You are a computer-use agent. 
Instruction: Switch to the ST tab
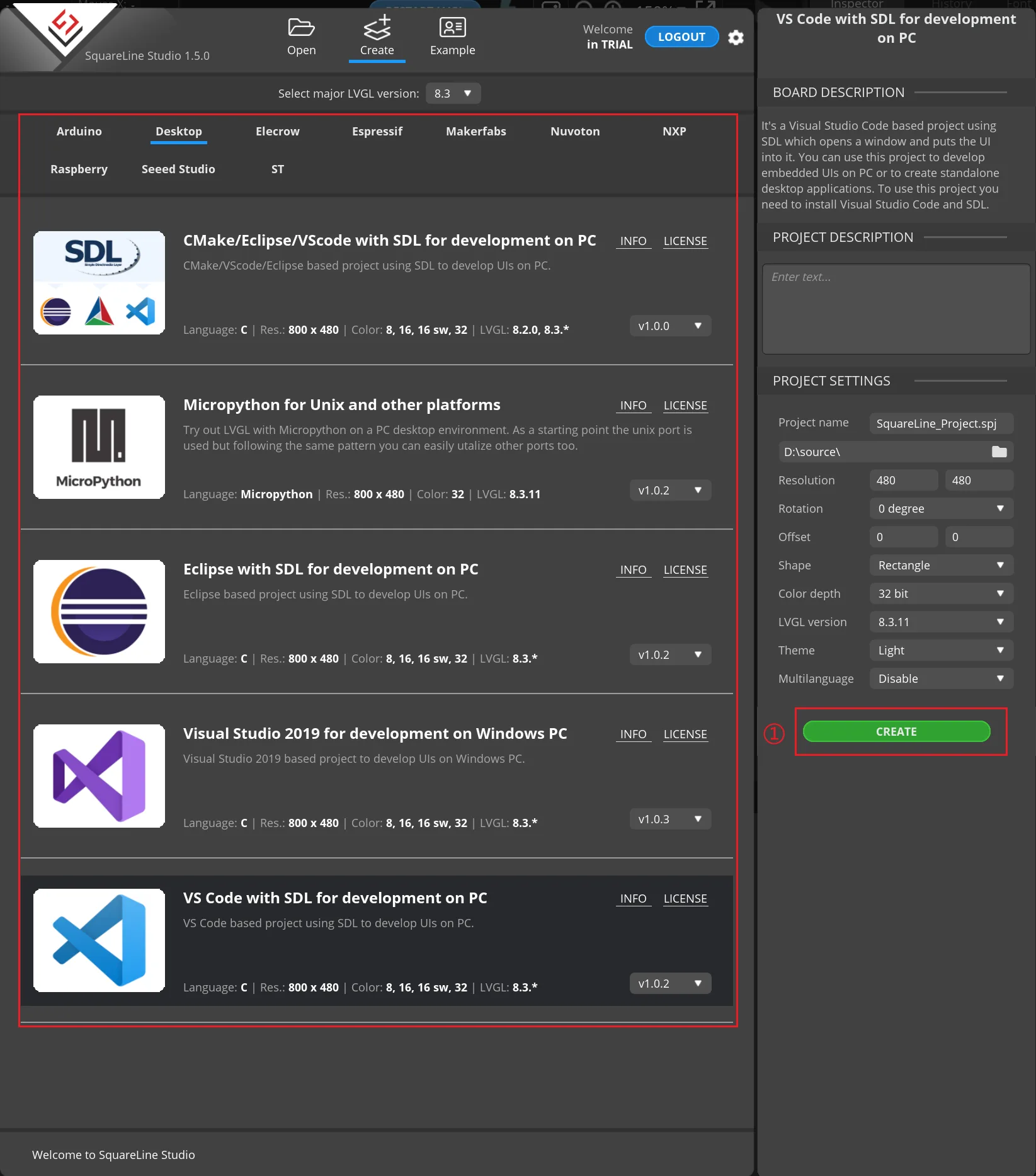(x=278, y=169)
